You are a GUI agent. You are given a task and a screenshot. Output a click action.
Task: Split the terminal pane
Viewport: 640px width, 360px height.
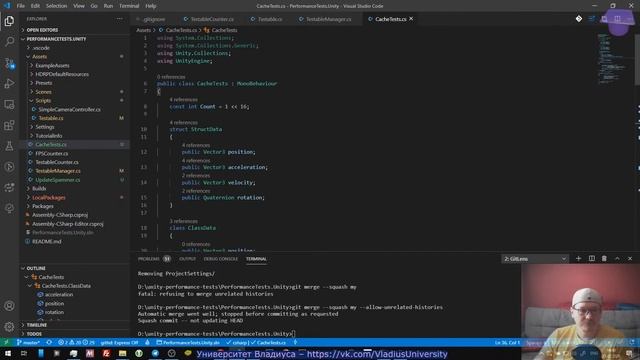tap(591, 259)
